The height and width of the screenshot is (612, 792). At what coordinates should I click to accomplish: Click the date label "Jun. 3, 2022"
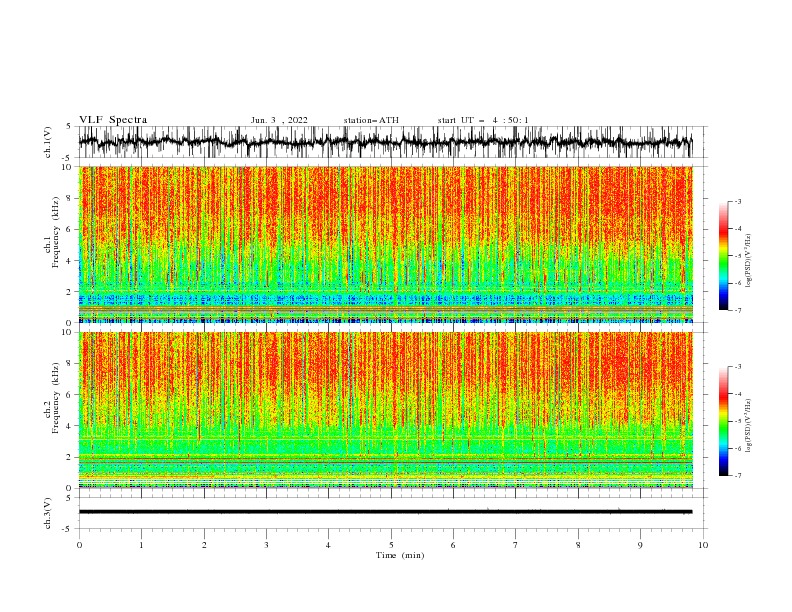coord(279,120)
